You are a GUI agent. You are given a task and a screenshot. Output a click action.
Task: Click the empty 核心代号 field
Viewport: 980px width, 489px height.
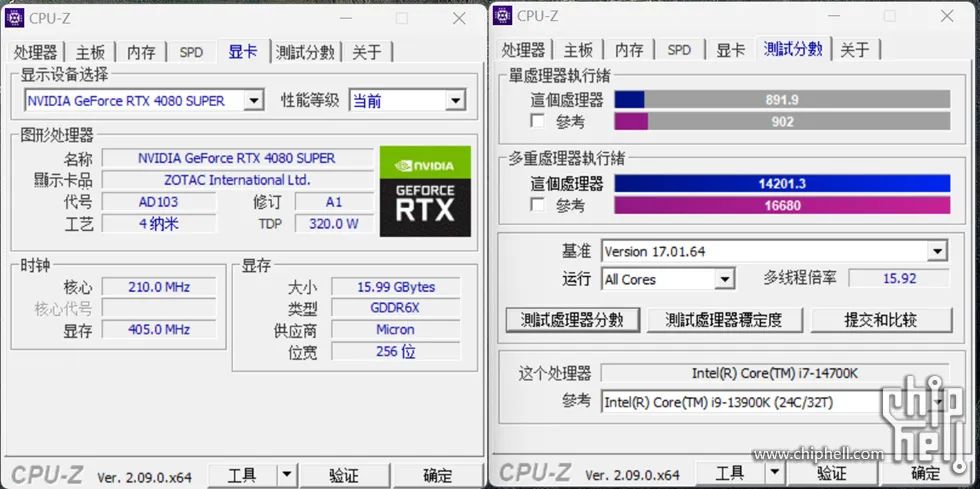[x=159, y=308]
